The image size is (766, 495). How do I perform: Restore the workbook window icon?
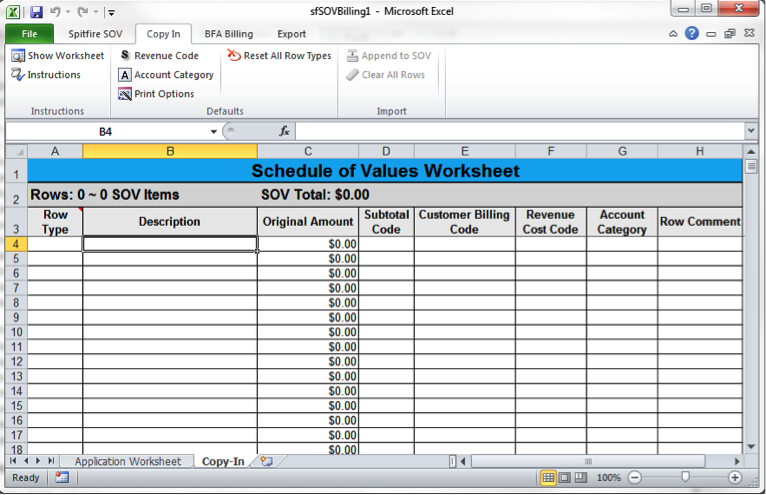point(730,34)
